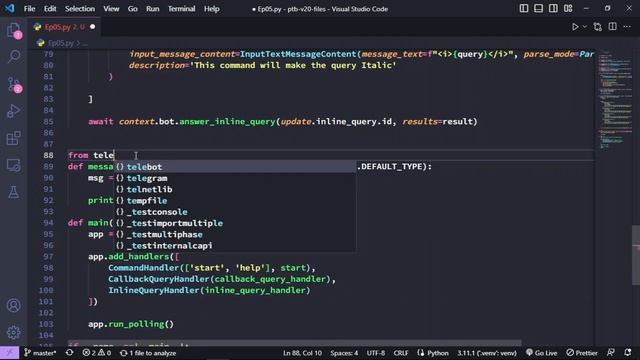Open the File menu
The height and width of the screenshot is (360, 640).
29,9
